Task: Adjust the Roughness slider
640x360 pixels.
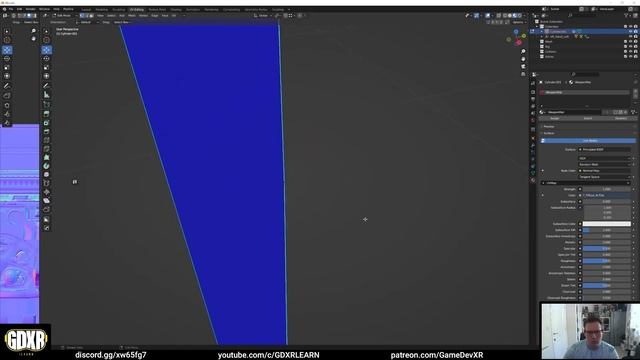Action: 607,261
